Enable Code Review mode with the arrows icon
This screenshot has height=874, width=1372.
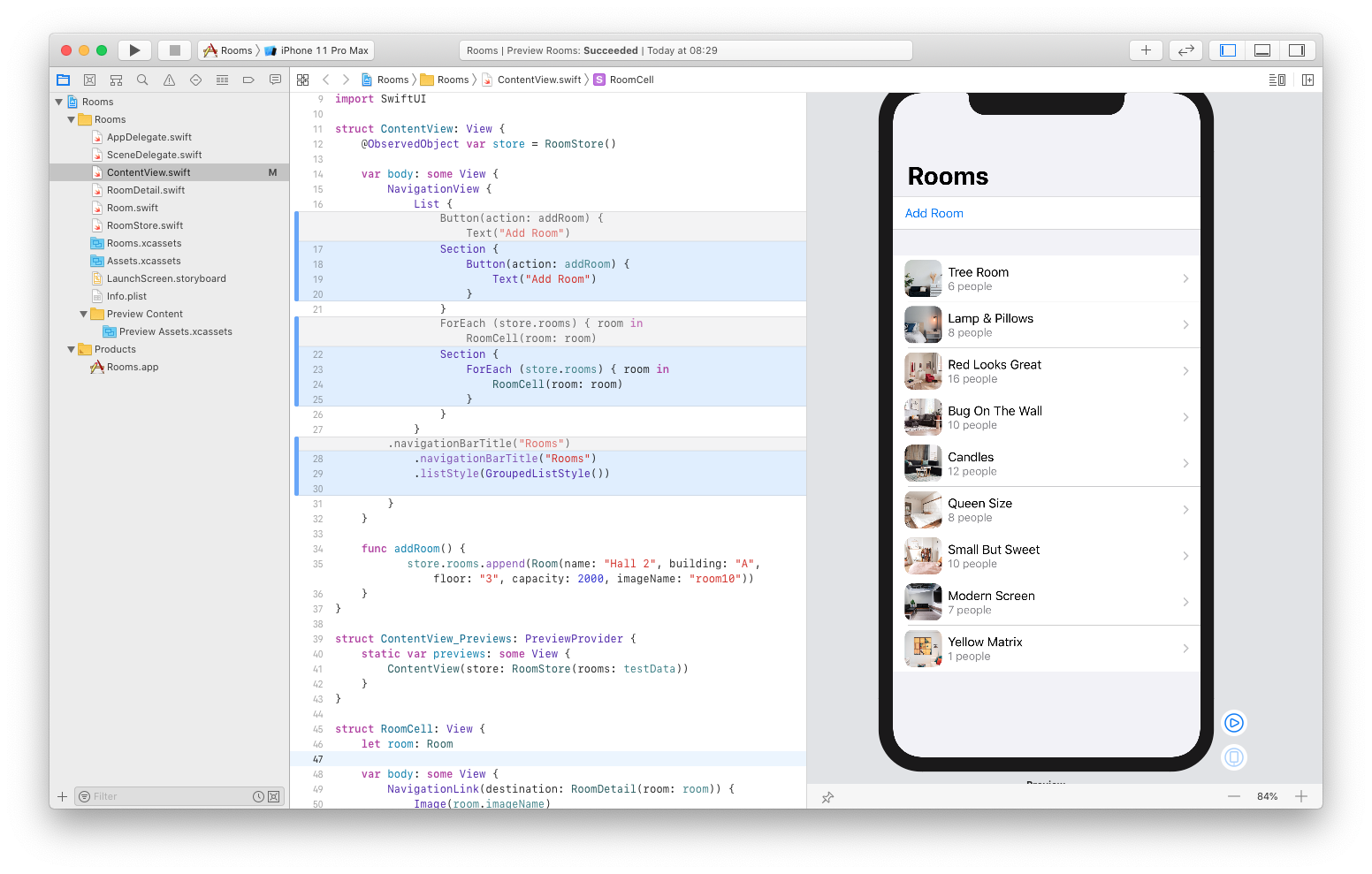[1185, 49]
